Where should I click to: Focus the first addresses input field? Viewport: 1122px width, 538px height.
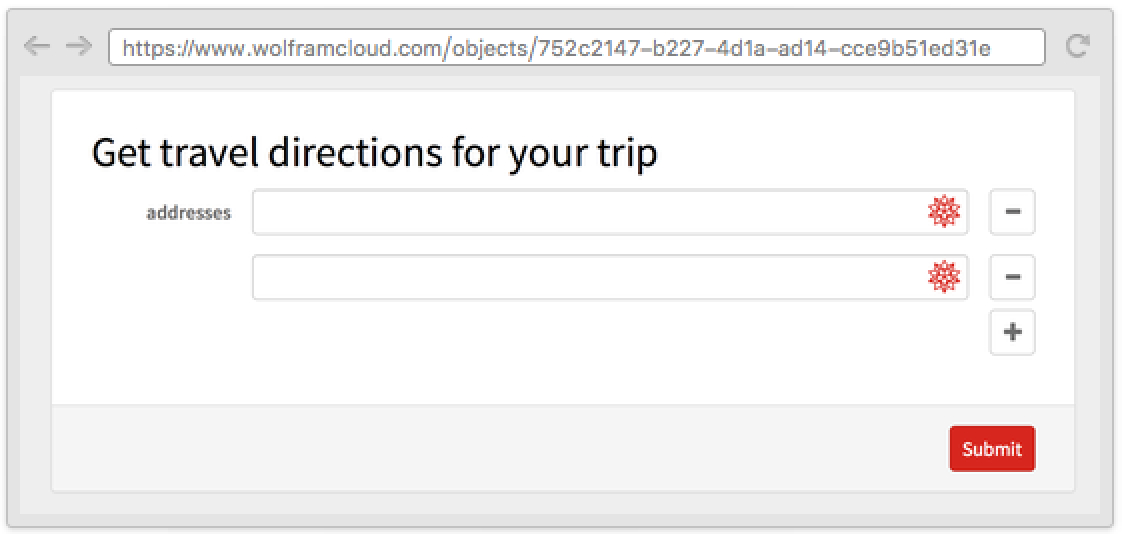[x=610, y=212]
